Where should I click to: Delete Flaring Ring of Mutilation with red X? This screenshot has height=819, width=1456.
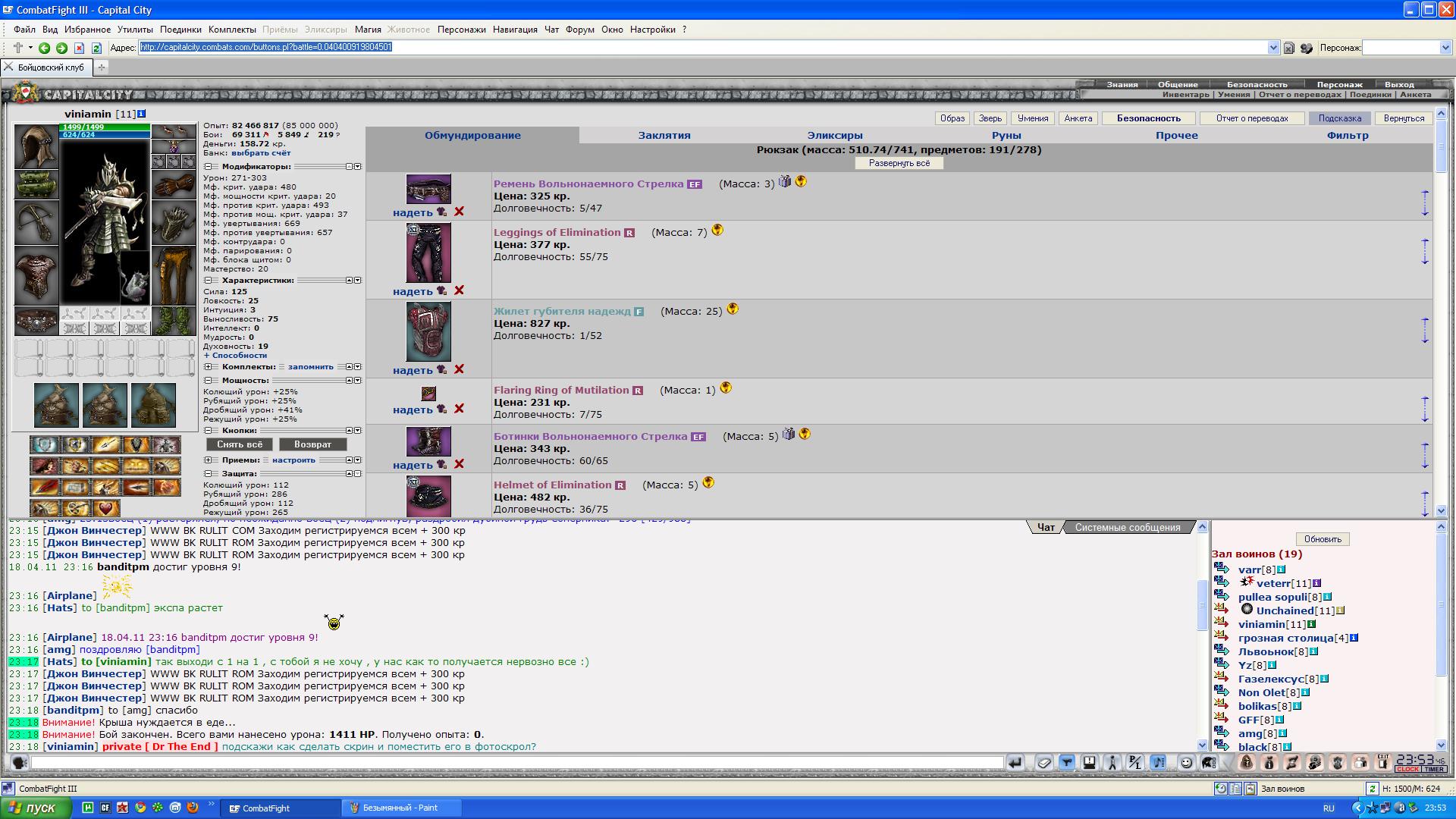[x=459, y=409]
